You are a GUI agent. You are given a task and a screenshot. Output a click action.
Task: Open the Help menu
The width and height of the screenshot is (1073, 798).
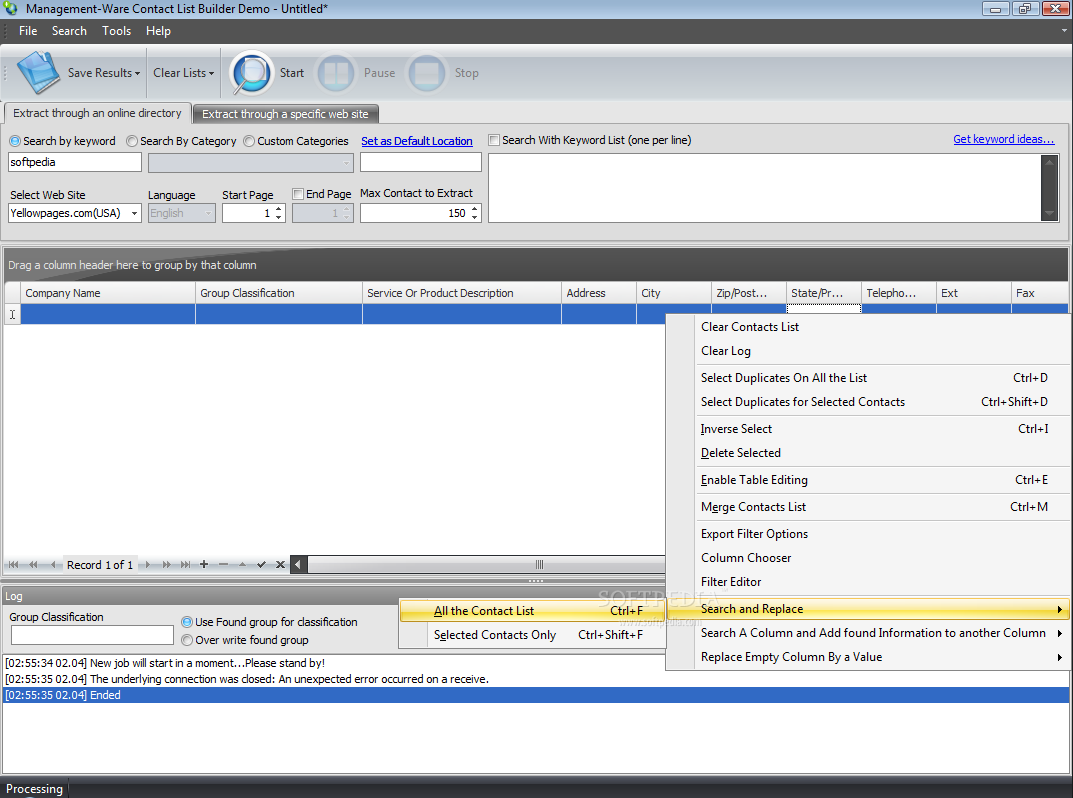[x=158, y=31]
